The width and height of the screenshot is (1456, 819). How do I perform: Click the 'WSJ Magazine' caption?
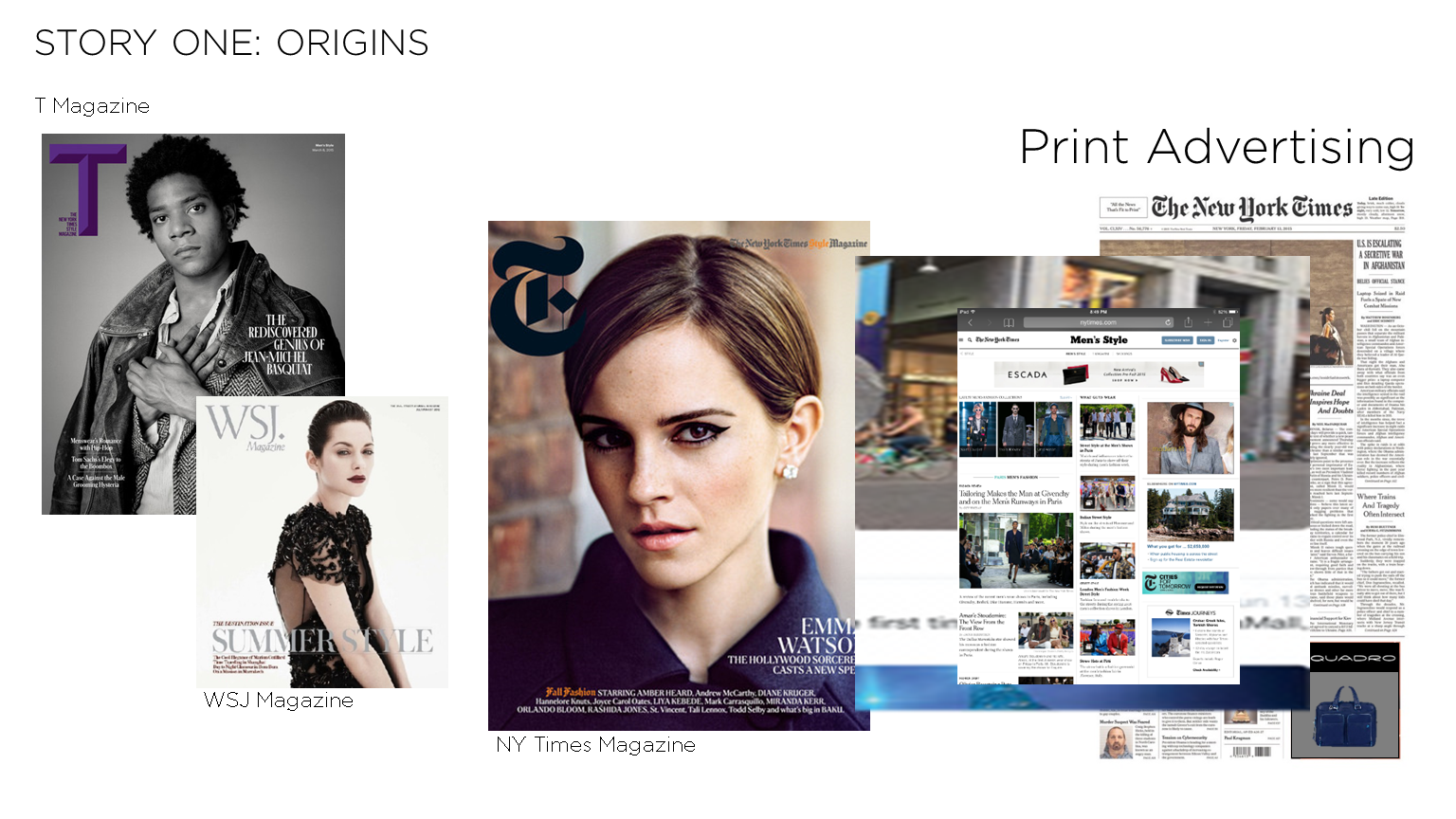point(278,701)
